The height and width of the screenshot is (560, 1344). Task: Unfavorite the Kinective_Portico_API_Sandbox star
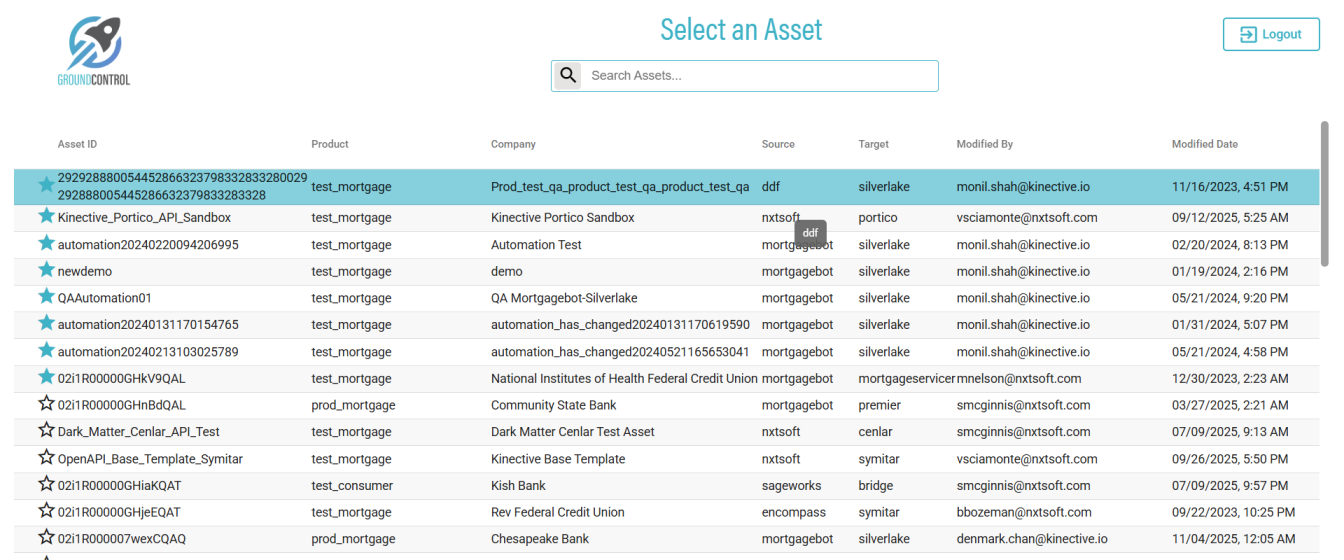[46, 216]
